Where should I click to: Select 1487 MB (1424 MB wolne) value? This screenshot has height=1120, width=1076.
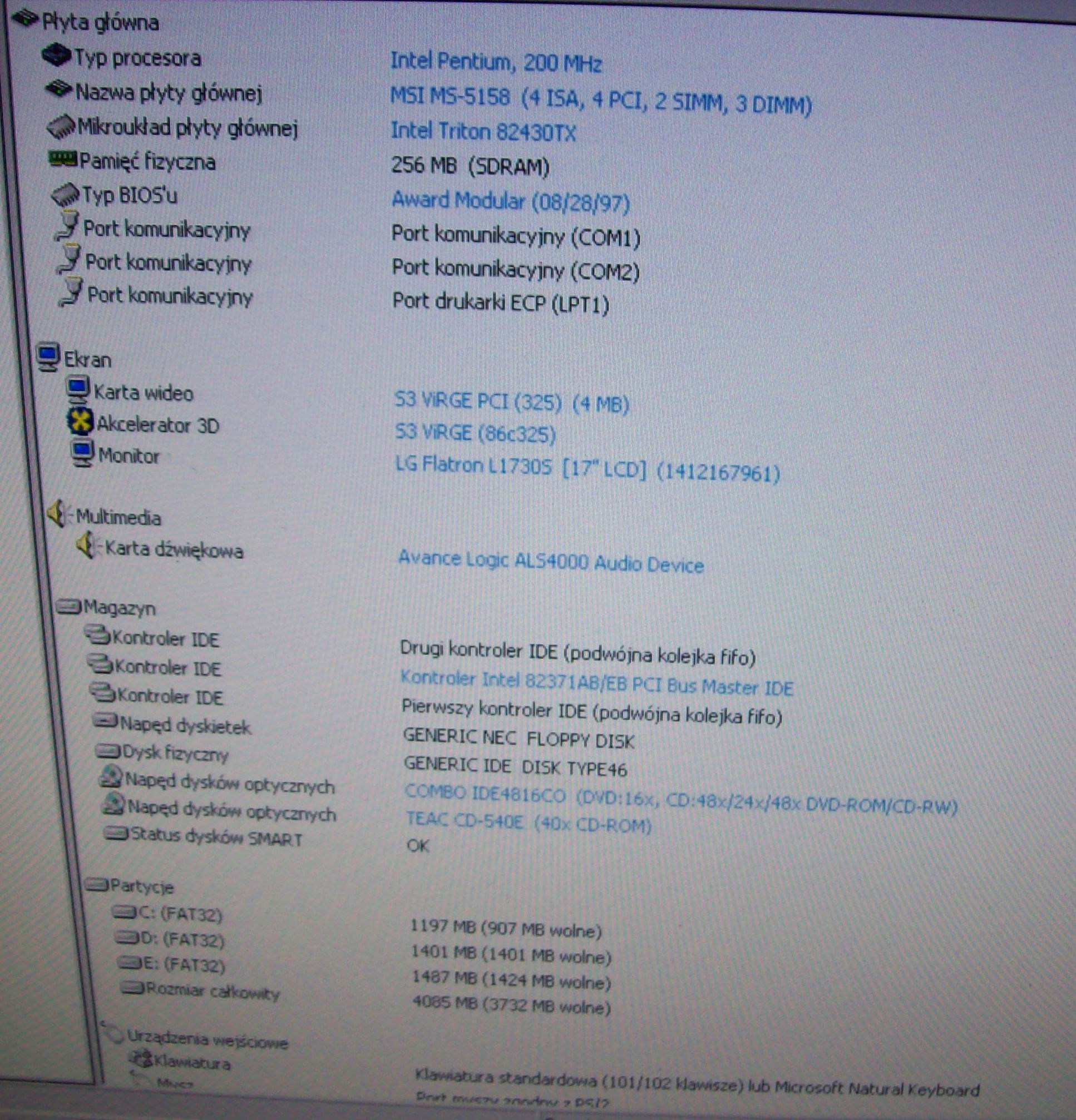click(512, 979)
